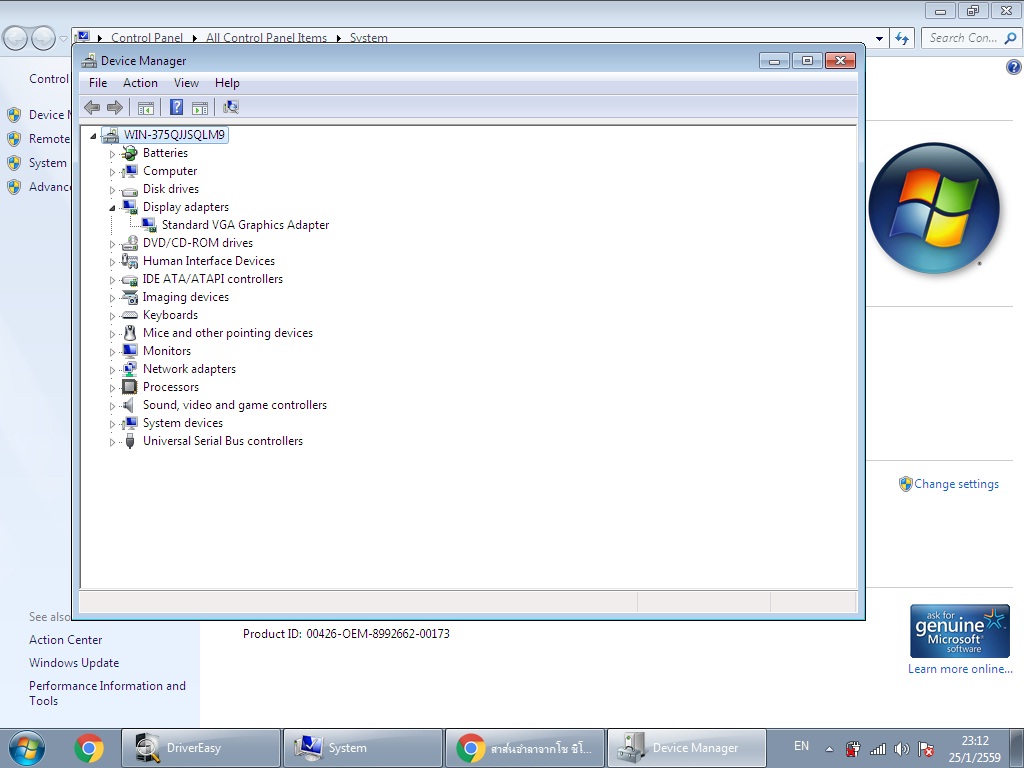The width and height of the screenshot is (1024, 768).
Task: Collapse the Display adapters category
Action: (112, 208)
